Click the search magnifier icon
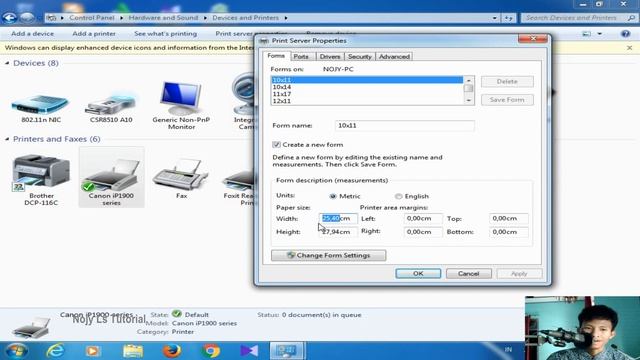640x360 pixels. [x=631, y=18]
